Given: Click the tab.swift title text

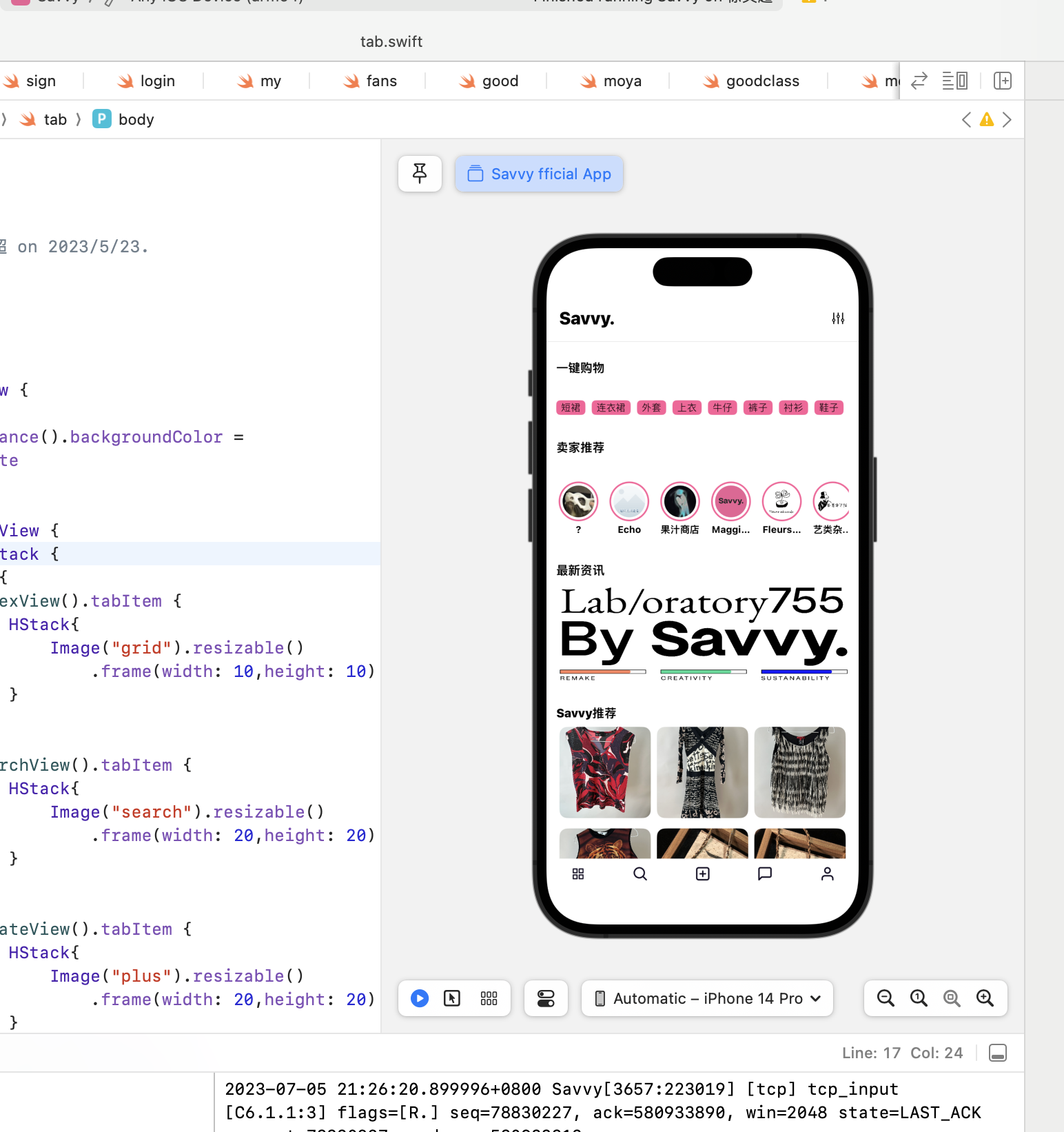Looking at the screenshot, I should click(x=391, y=41).
